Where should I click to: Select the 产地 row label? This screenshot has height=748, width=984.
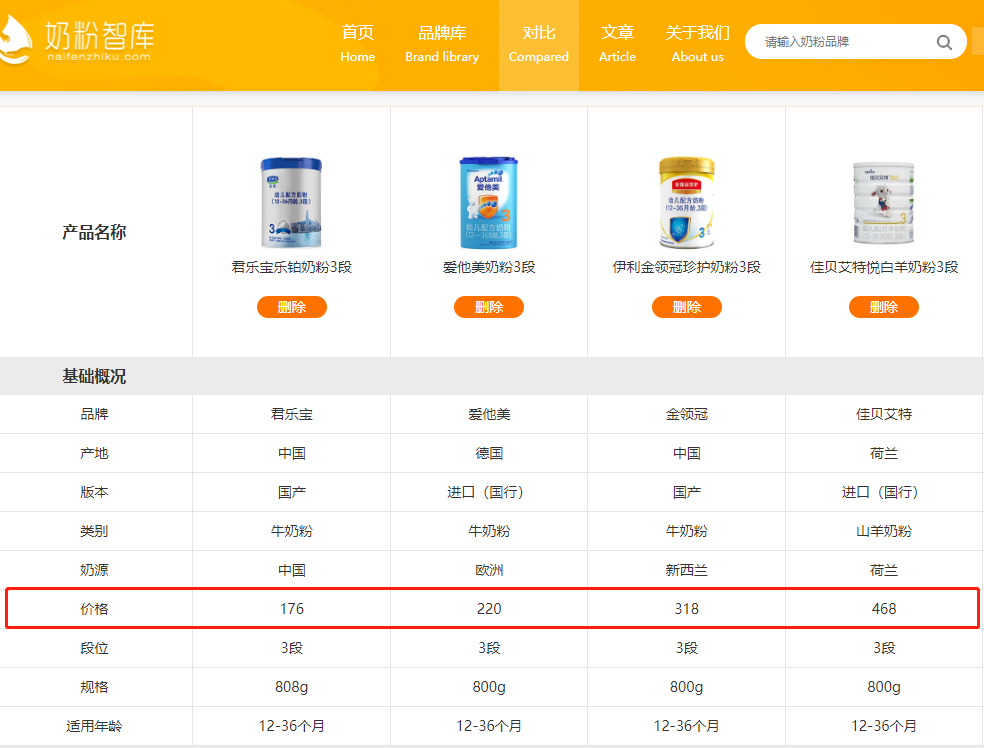(94, 453)
